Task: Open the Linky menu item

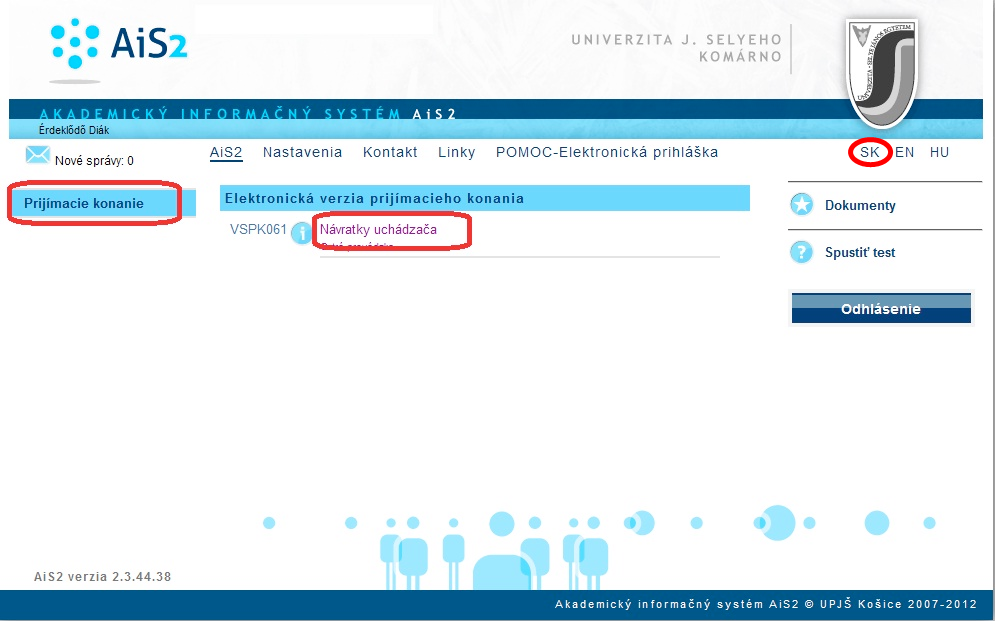Action: tap(457, 152)
